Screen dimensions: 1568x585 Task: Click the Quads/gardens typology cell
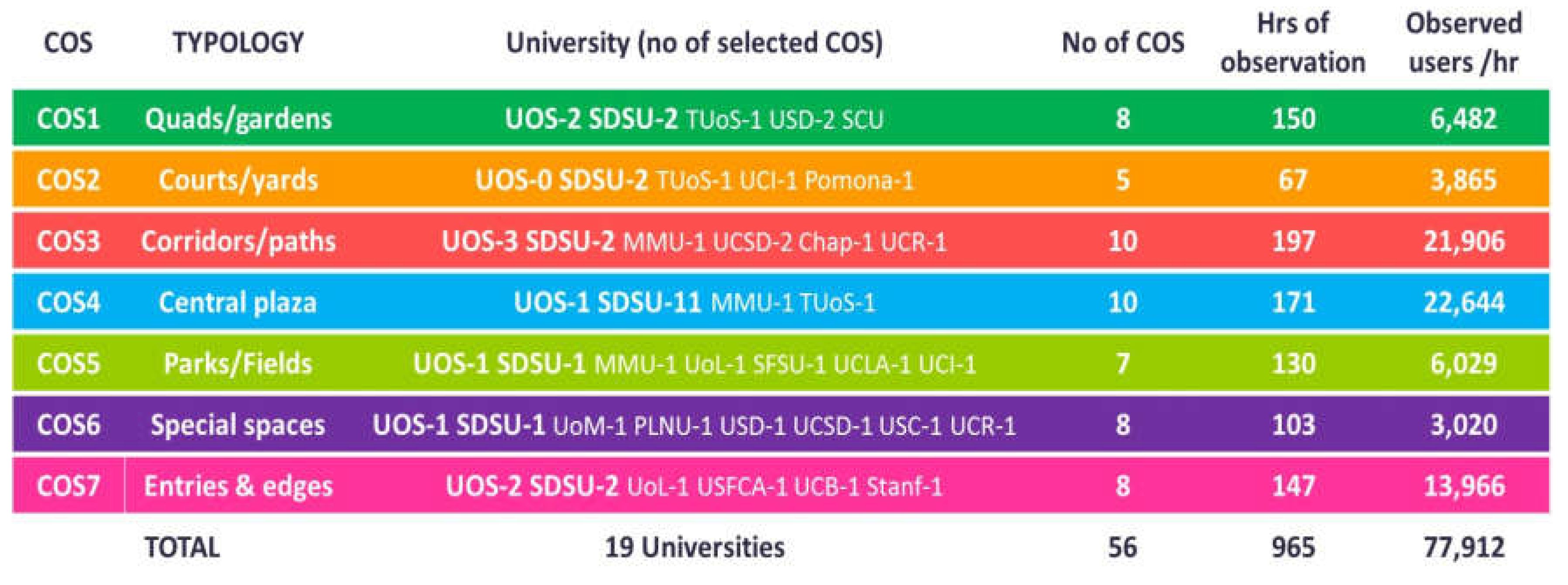click(x=238, y=118)
